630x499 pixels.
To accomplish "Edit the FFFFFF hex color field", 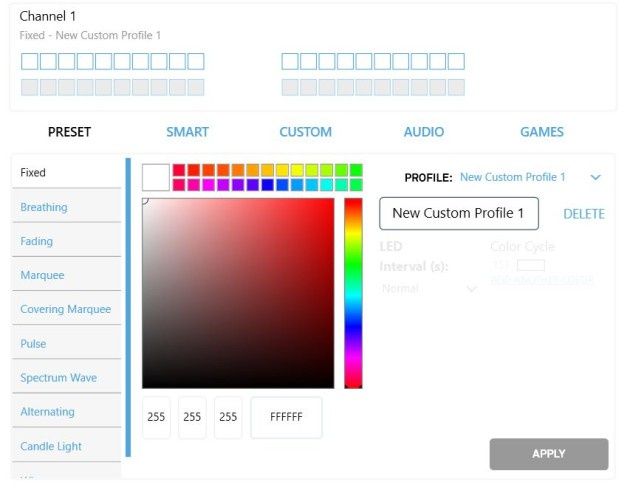I will (x=286, y=417).
